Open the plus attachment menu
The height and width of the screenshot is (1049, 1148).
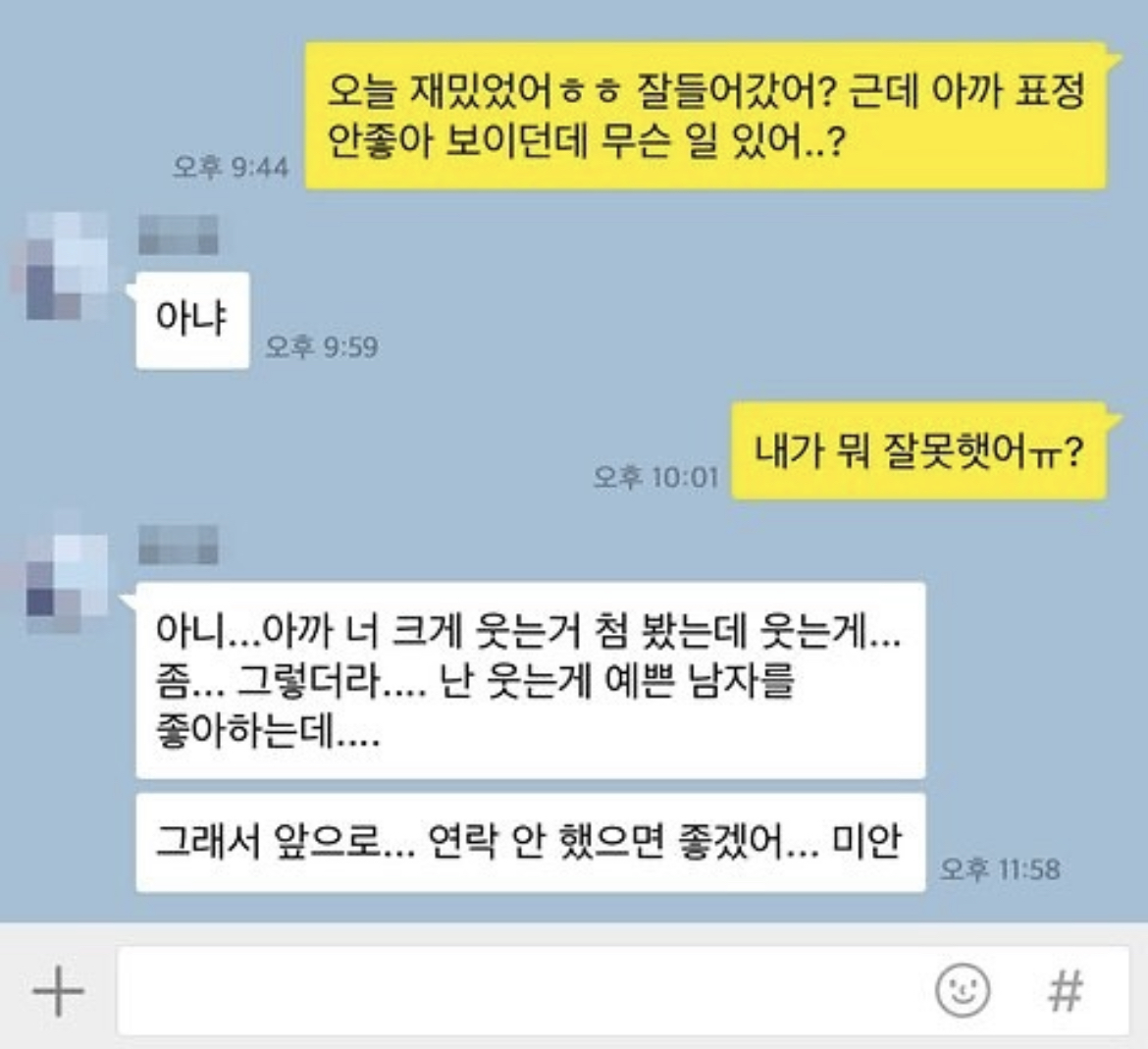[59, 990]
